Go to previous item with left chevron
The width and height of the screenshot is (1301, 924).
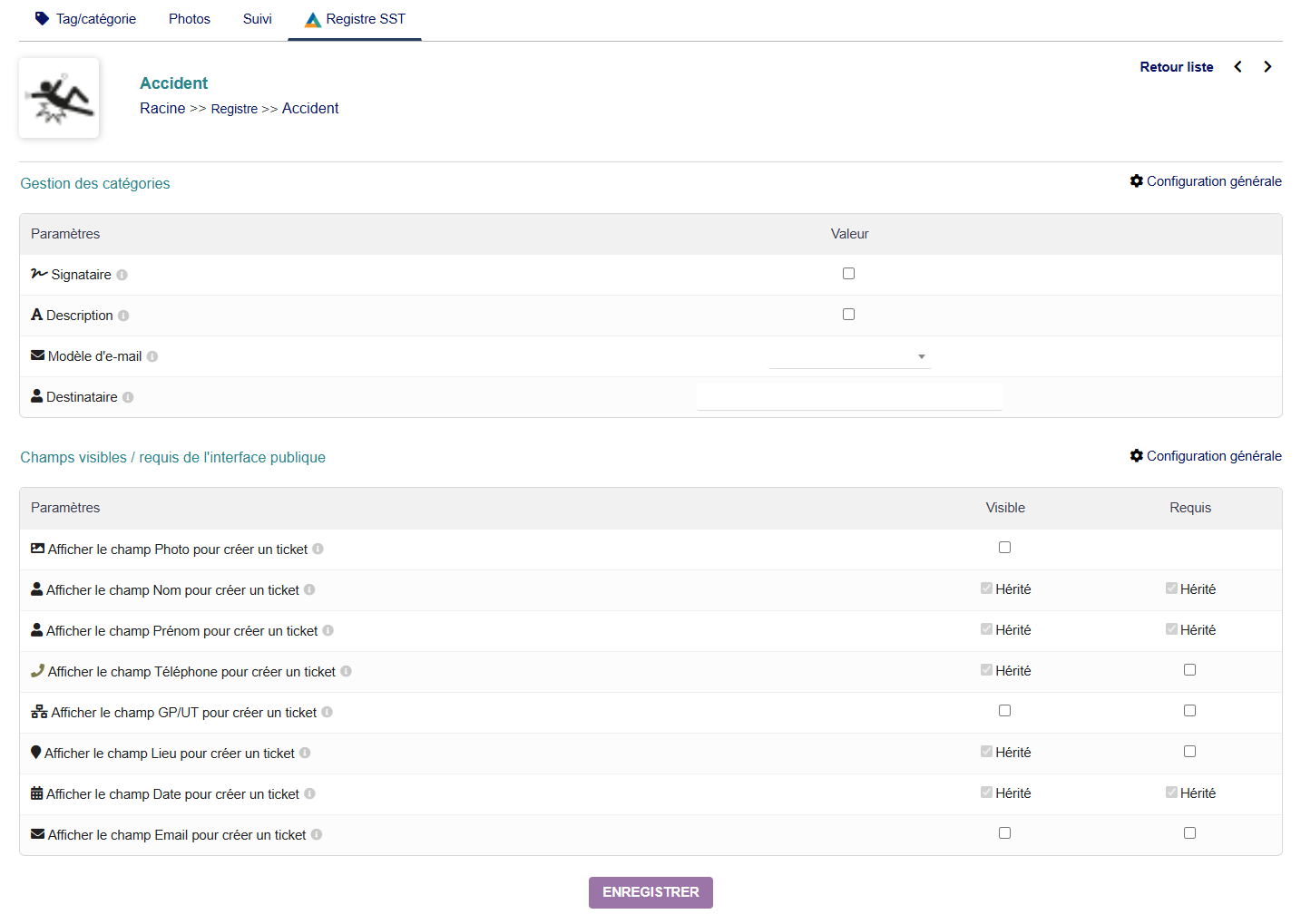[1237, 67]
